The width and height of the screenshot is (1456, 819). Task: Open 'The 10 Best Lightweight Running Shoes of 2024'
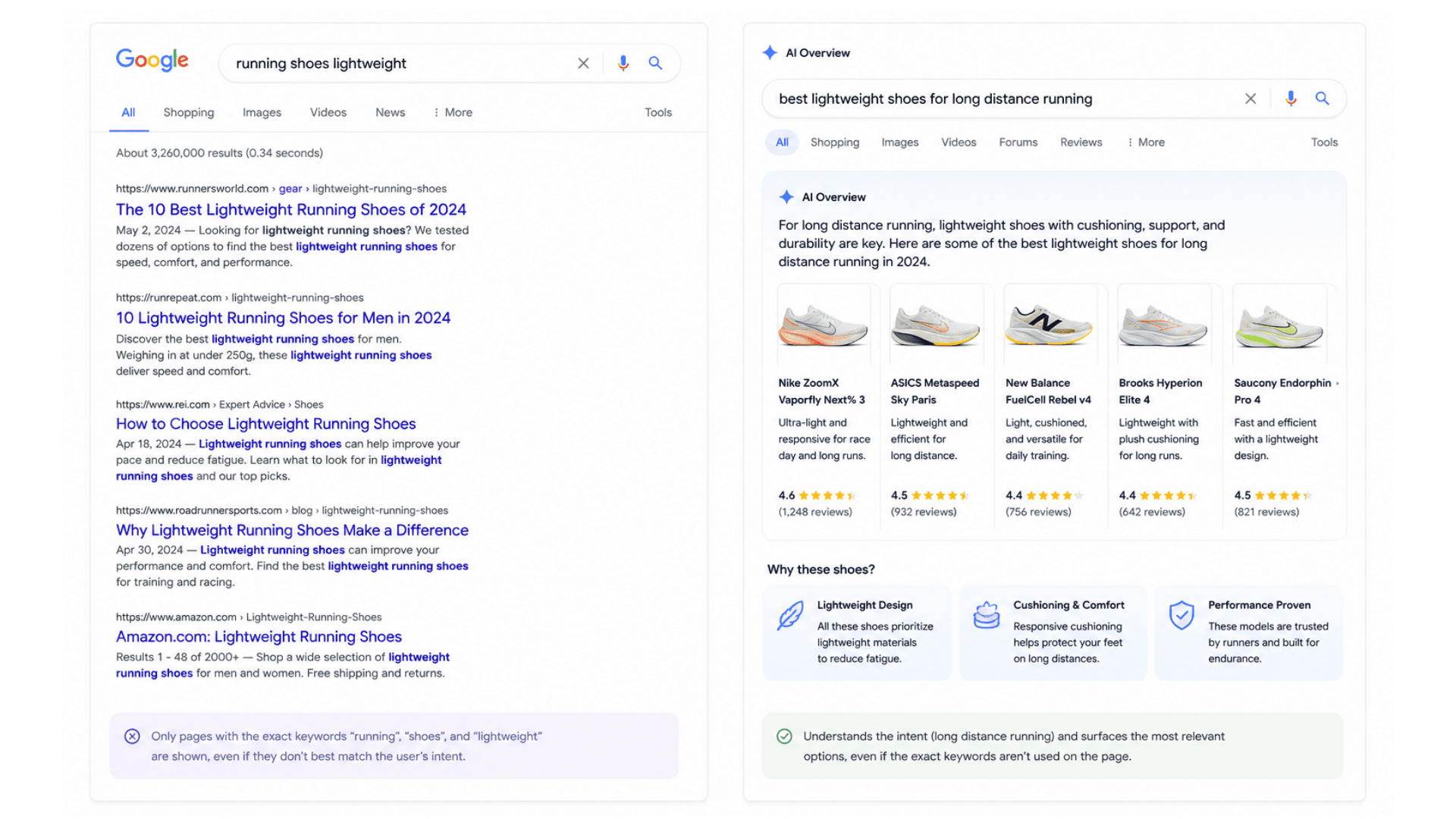pos(291,209)
